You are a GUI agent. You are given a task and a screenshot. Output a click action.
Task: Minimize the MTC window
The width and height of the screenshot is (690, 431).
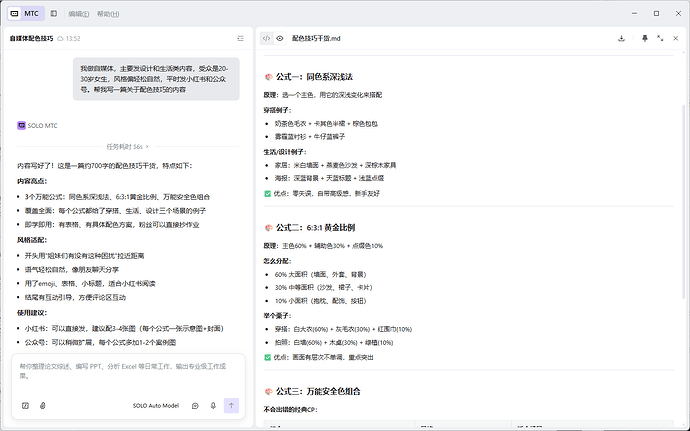coord(635,14)
